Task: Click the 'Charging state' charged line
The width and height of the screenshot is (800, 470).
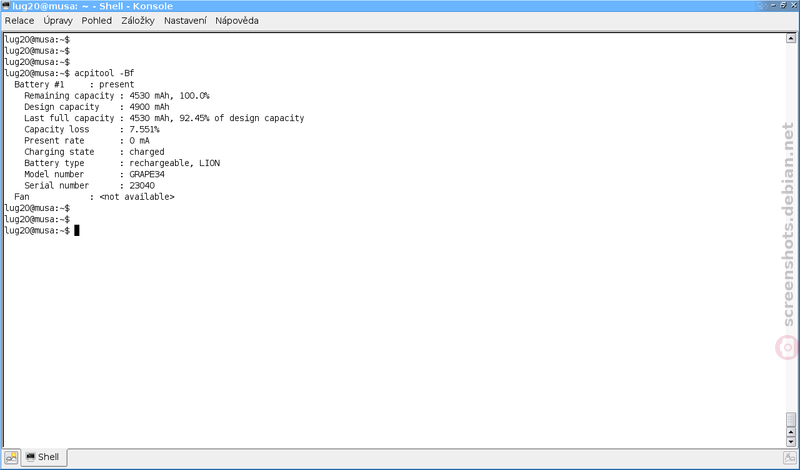Action: click(x=94, y=152)
